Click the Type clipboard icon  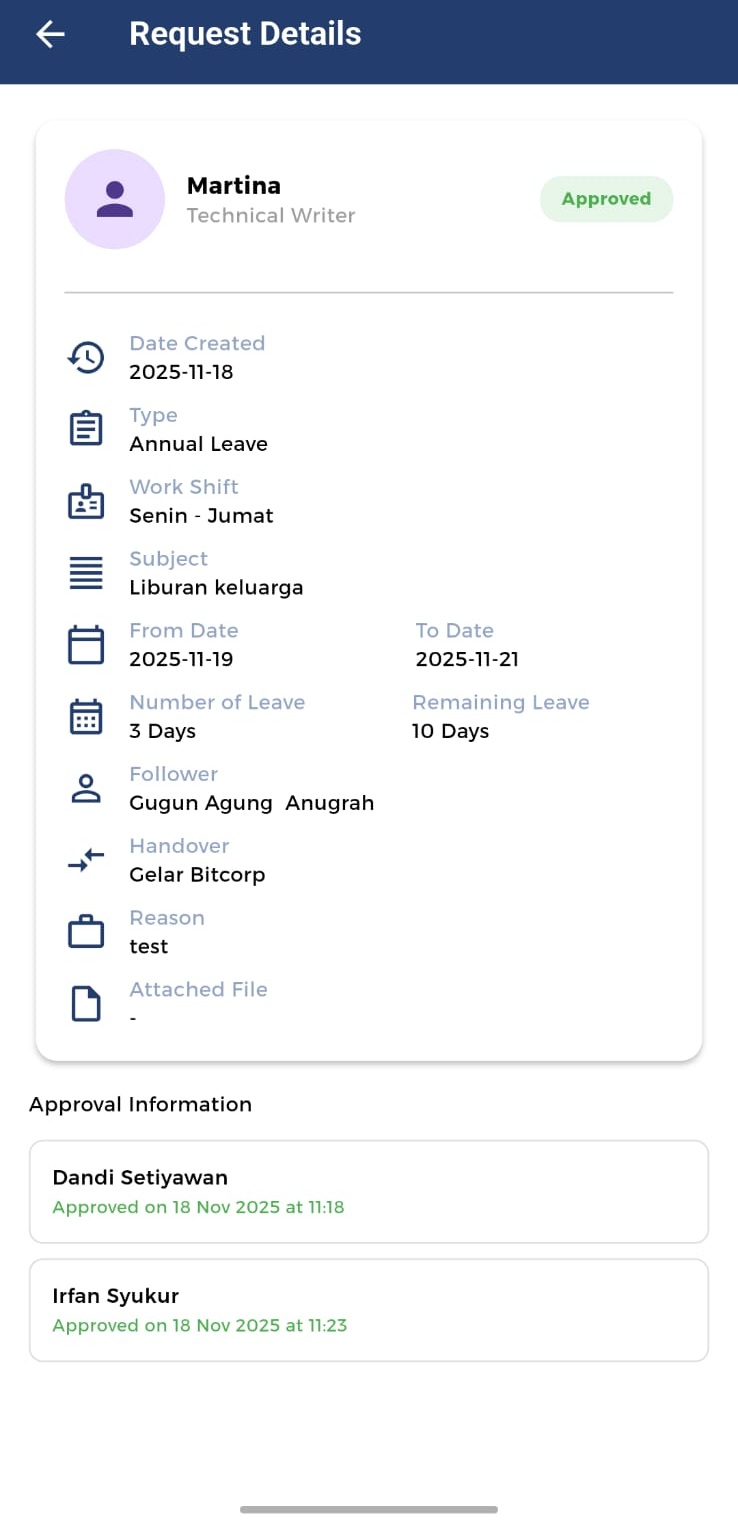[86, 429]
